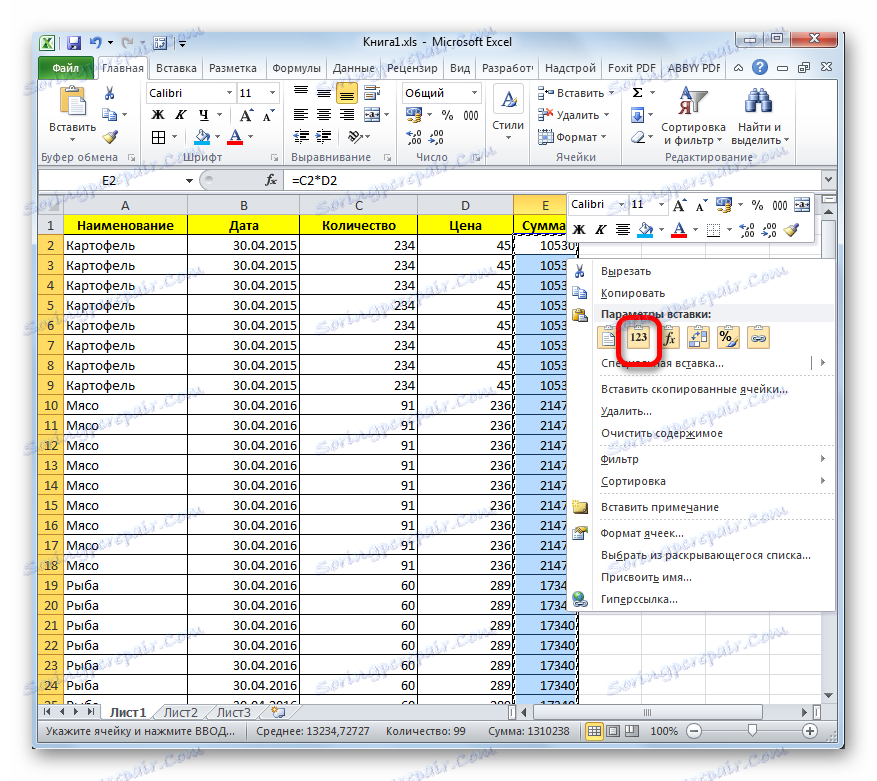Click the Paste Link icon in paste options
This screenshot has height=781, width=877.
coord(757,337)
